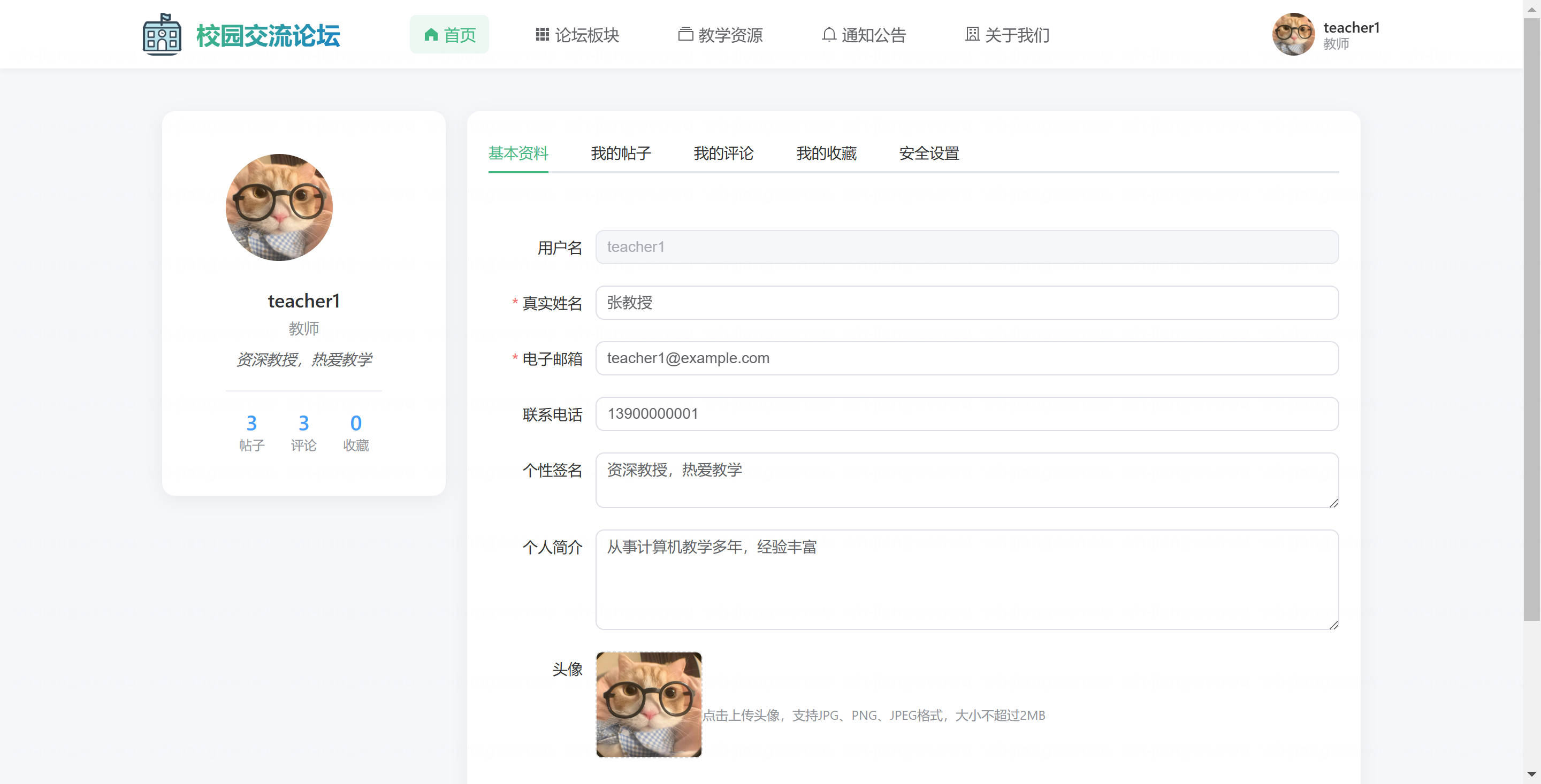Open the 关于我们 navigation item
The height and width of the screenshot is (784, 1541).
point(1008,35)
